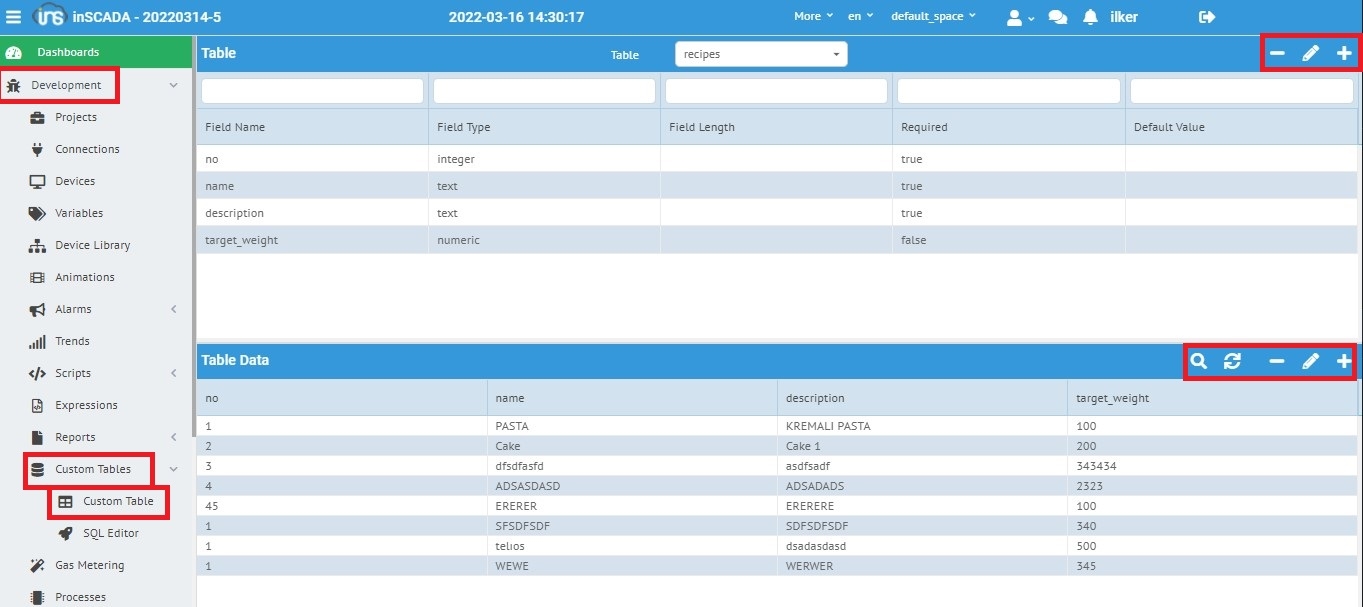The image size is (1363, 607).
Task: Edit the selected Table Data row
Action: (x=1310, y=361)
